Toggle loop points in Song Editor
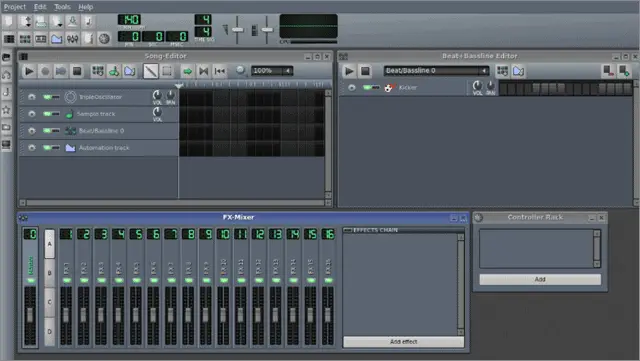 coord(203,71)
